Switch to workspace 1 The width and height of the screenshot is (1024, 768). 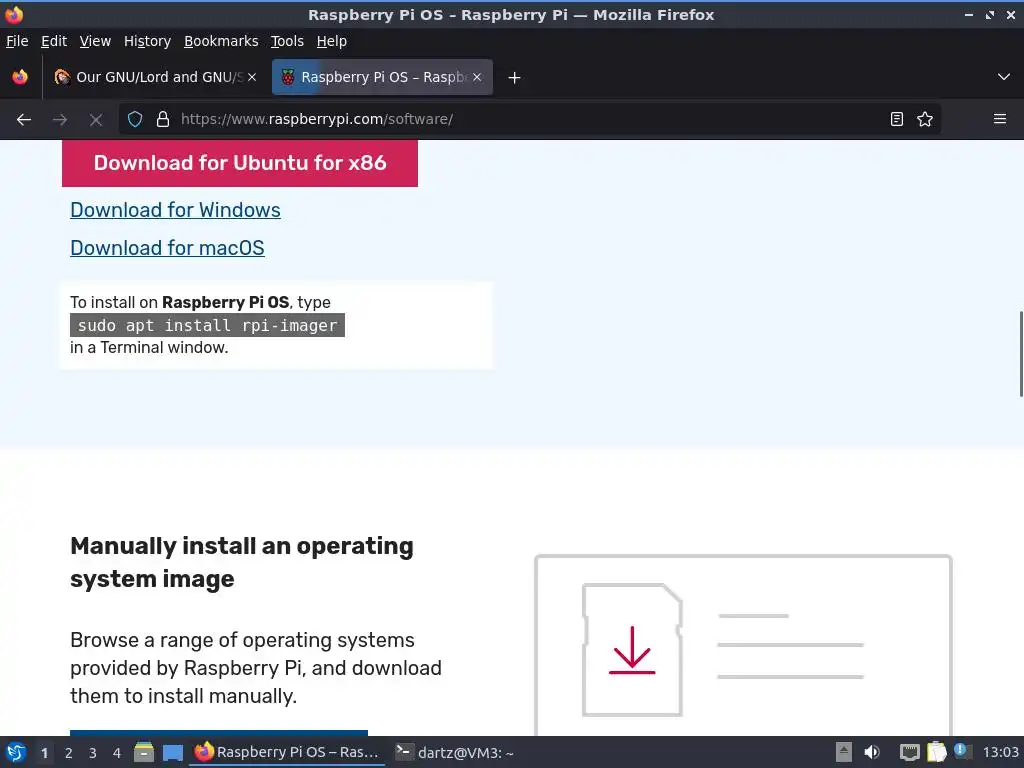coord(44,753)
